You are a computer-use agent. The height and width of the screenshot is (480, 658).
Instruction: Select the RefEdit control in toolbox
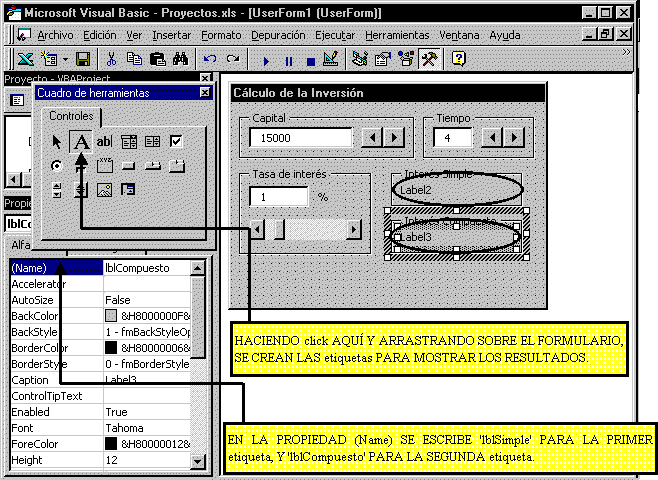(128, 190)
